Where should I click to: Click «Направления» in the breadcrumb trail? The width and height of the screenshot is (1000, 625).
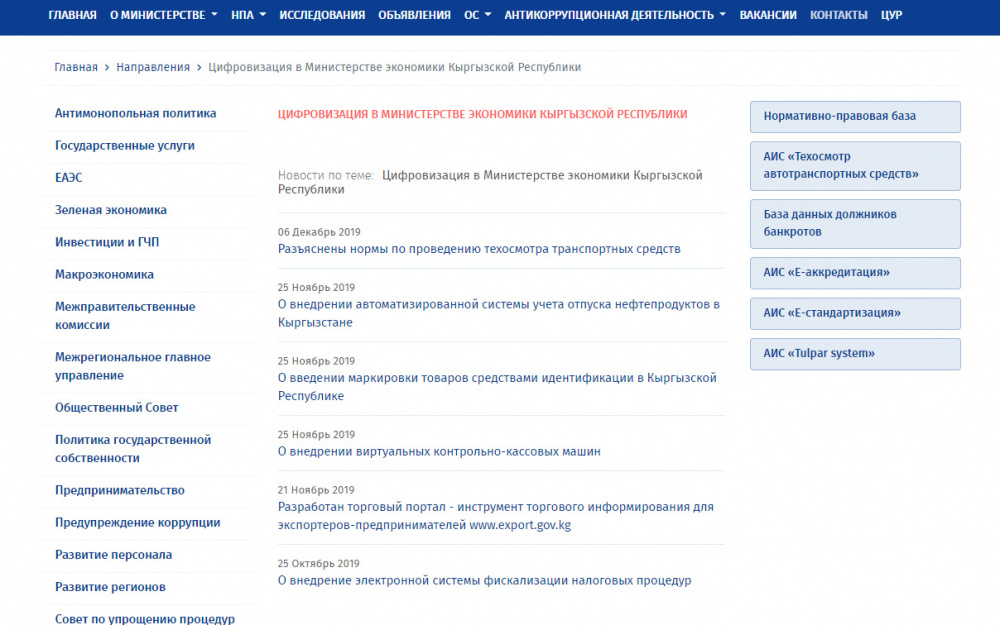point(153,67)
